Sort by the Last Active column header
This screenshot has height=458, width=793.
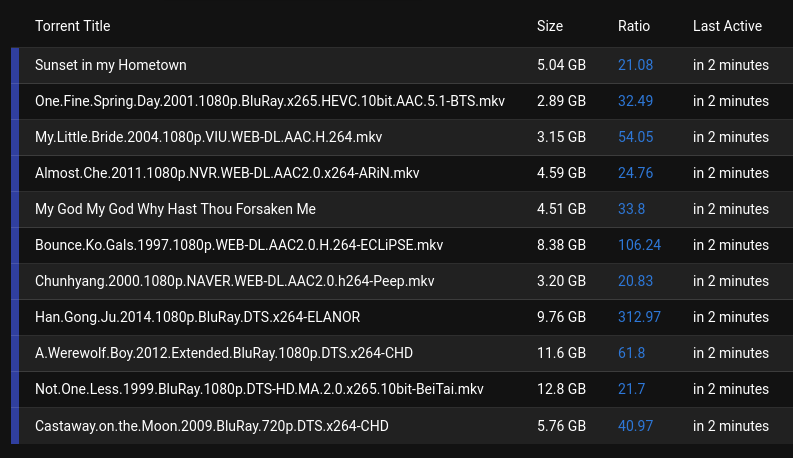727,26
